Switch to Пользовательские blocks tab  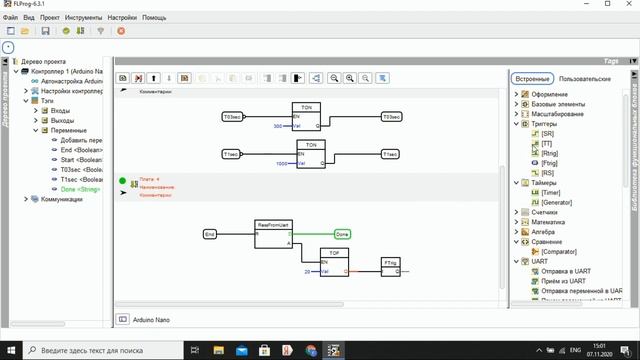[584, 79]
